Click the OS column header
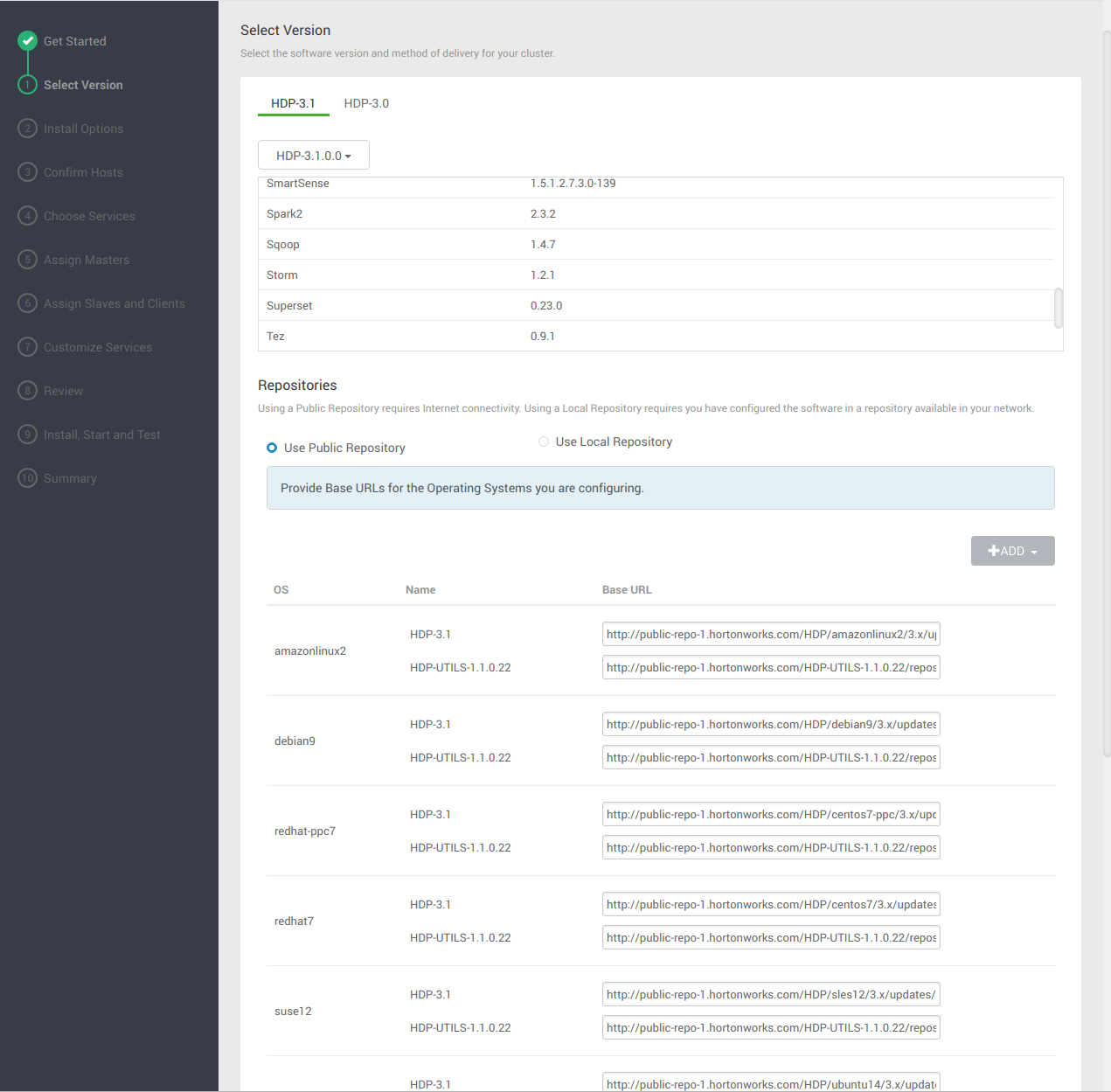Viewport: 1111px width, 1092px height. (281, 589)
